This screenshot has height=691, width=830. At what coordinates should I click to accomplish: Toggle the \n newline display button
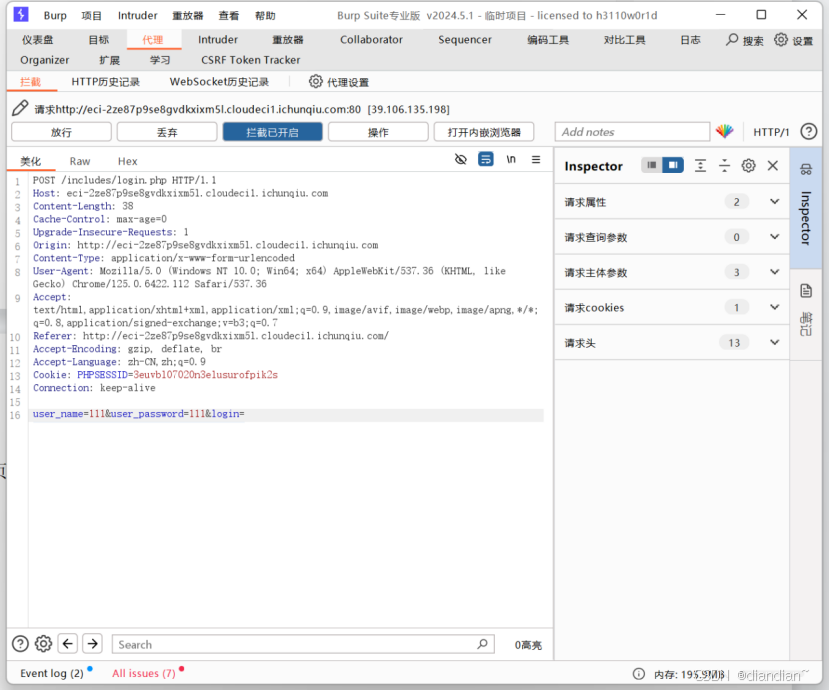pyautogui.click(x=511, y=159)
